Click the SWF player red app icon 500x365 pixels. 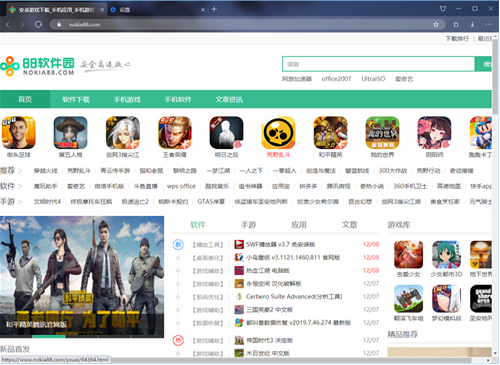pos(239,244)
